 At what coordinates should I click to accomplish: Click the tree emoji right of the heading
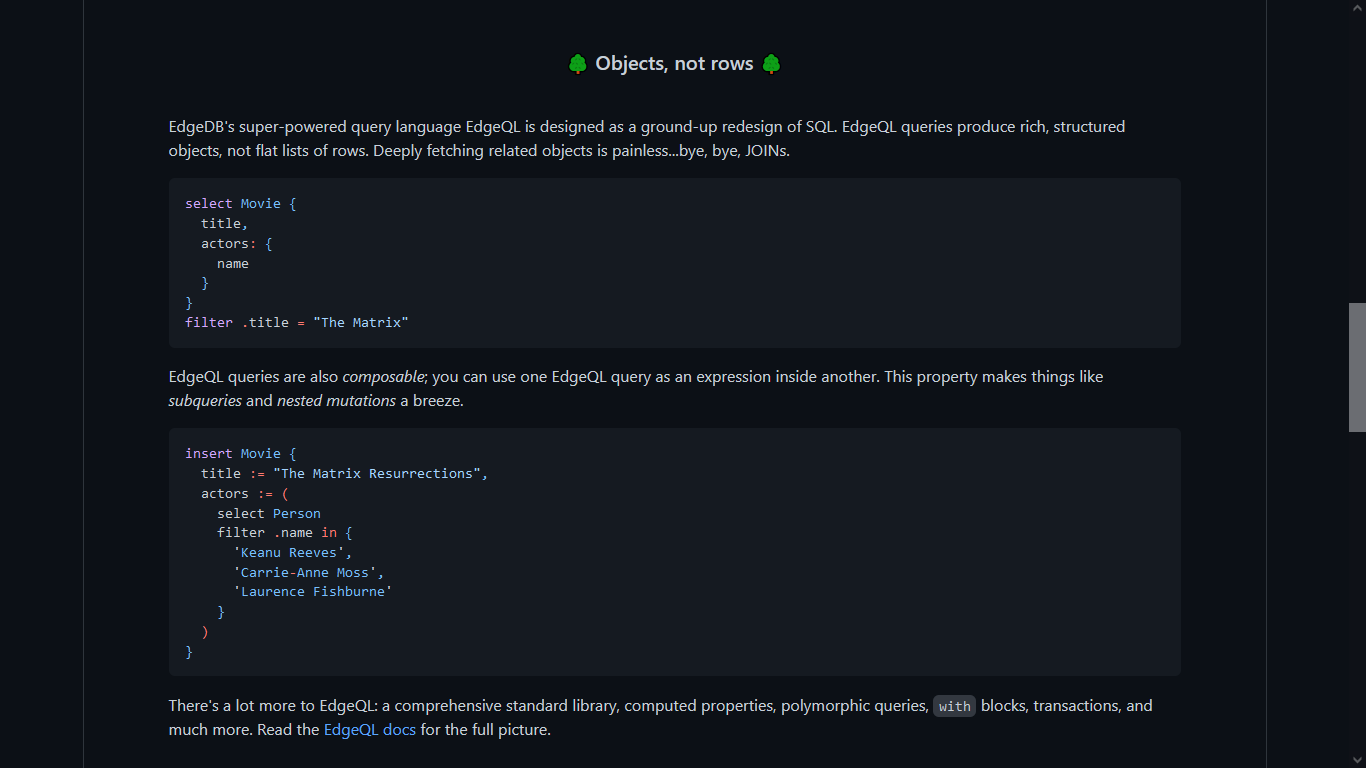pyautogui.click(x=771, y=64)
